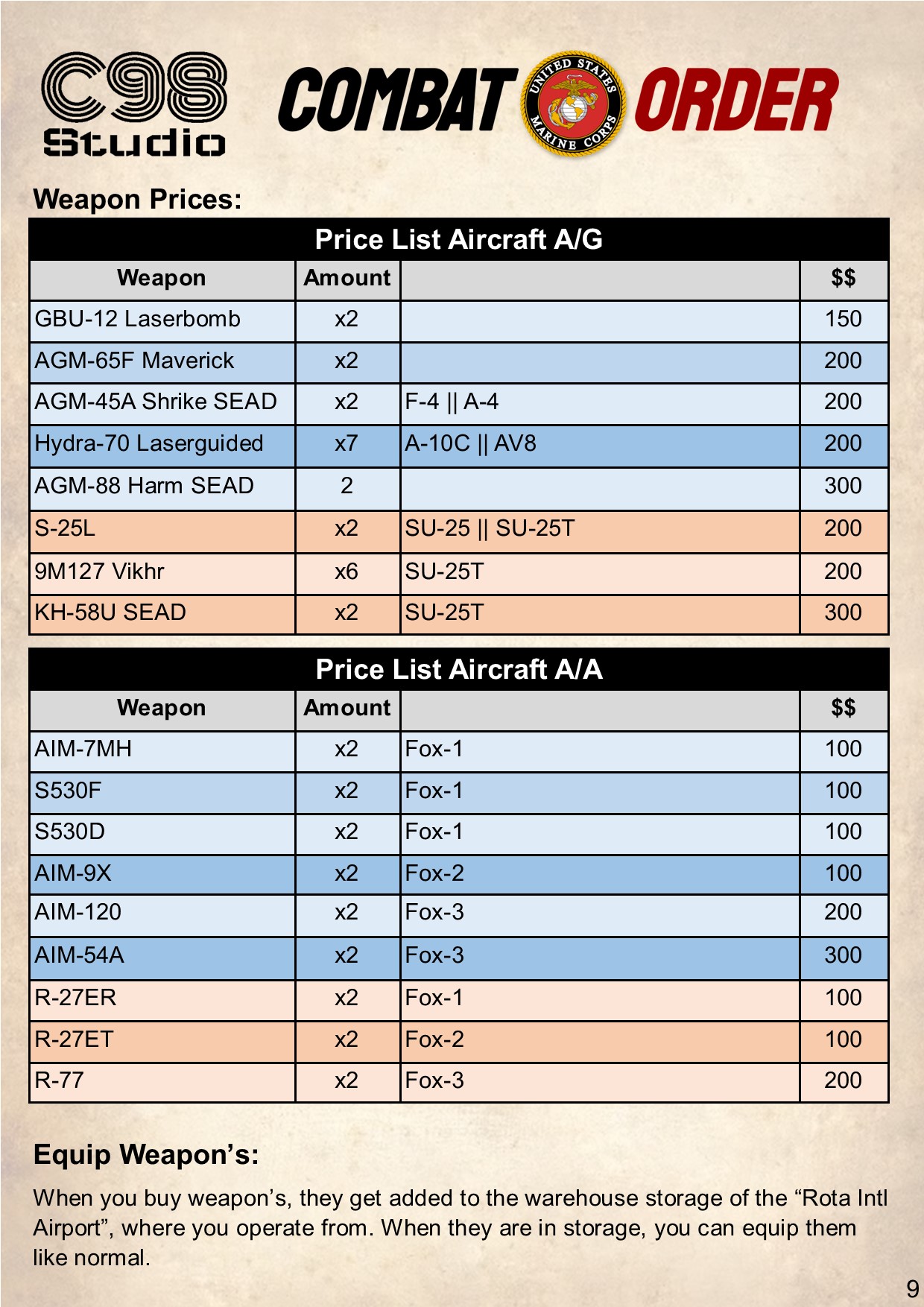924x1307 pixels.
Task: Click the AGM-65F Maverick row name
Action: click(x=135, y=361)
